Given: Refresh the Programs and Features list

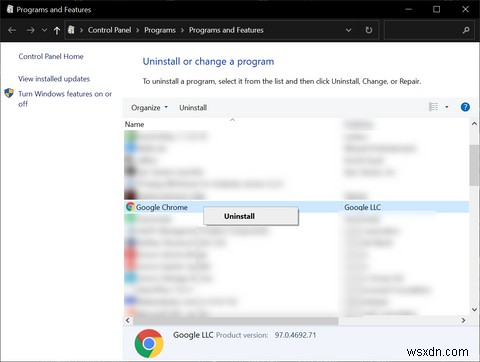Looking at the screenshot, I should click(369, 30).
